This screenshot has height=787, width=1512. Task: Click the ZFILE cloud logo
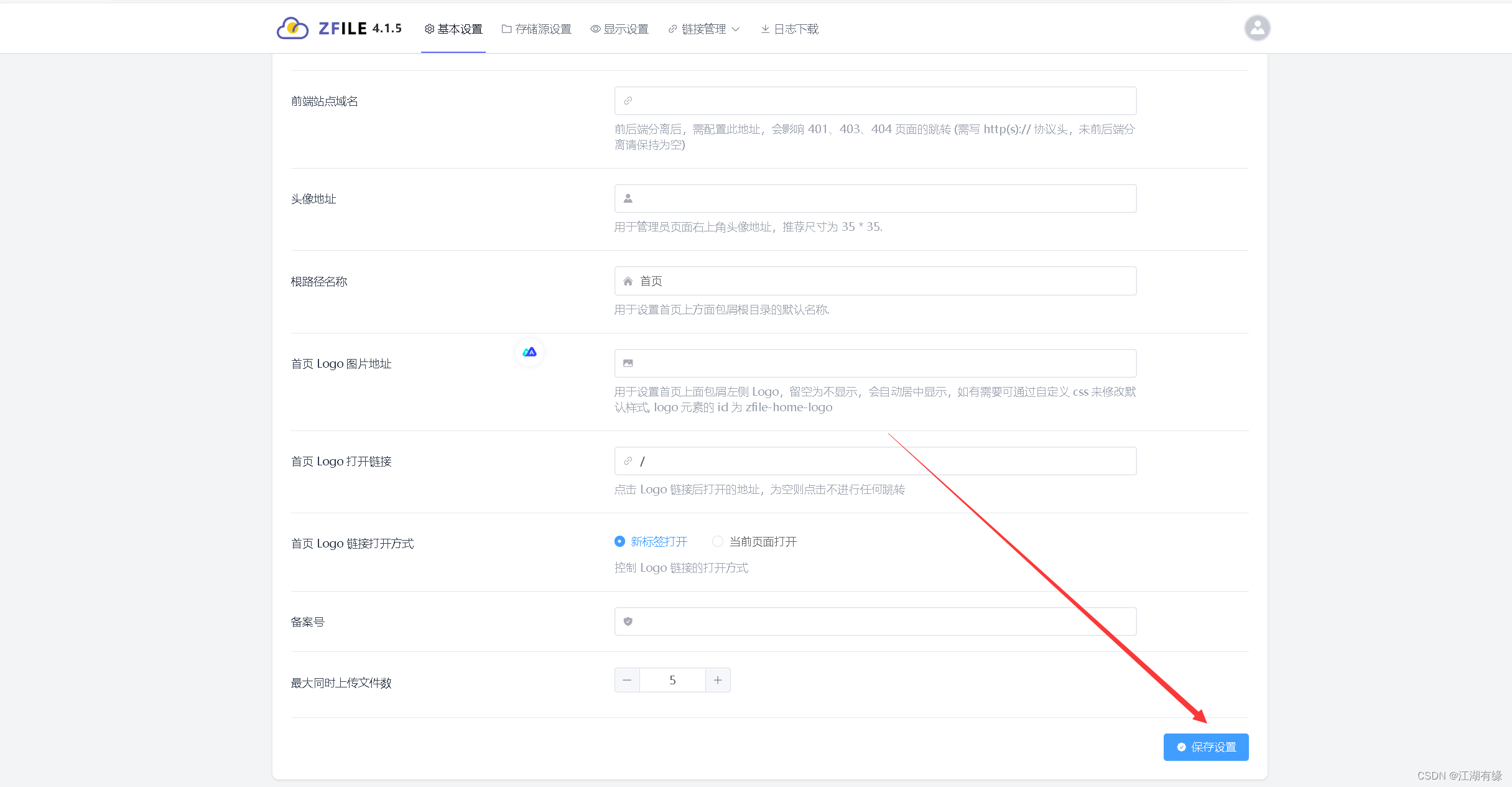pyautogui.click(x=292, y=28)
